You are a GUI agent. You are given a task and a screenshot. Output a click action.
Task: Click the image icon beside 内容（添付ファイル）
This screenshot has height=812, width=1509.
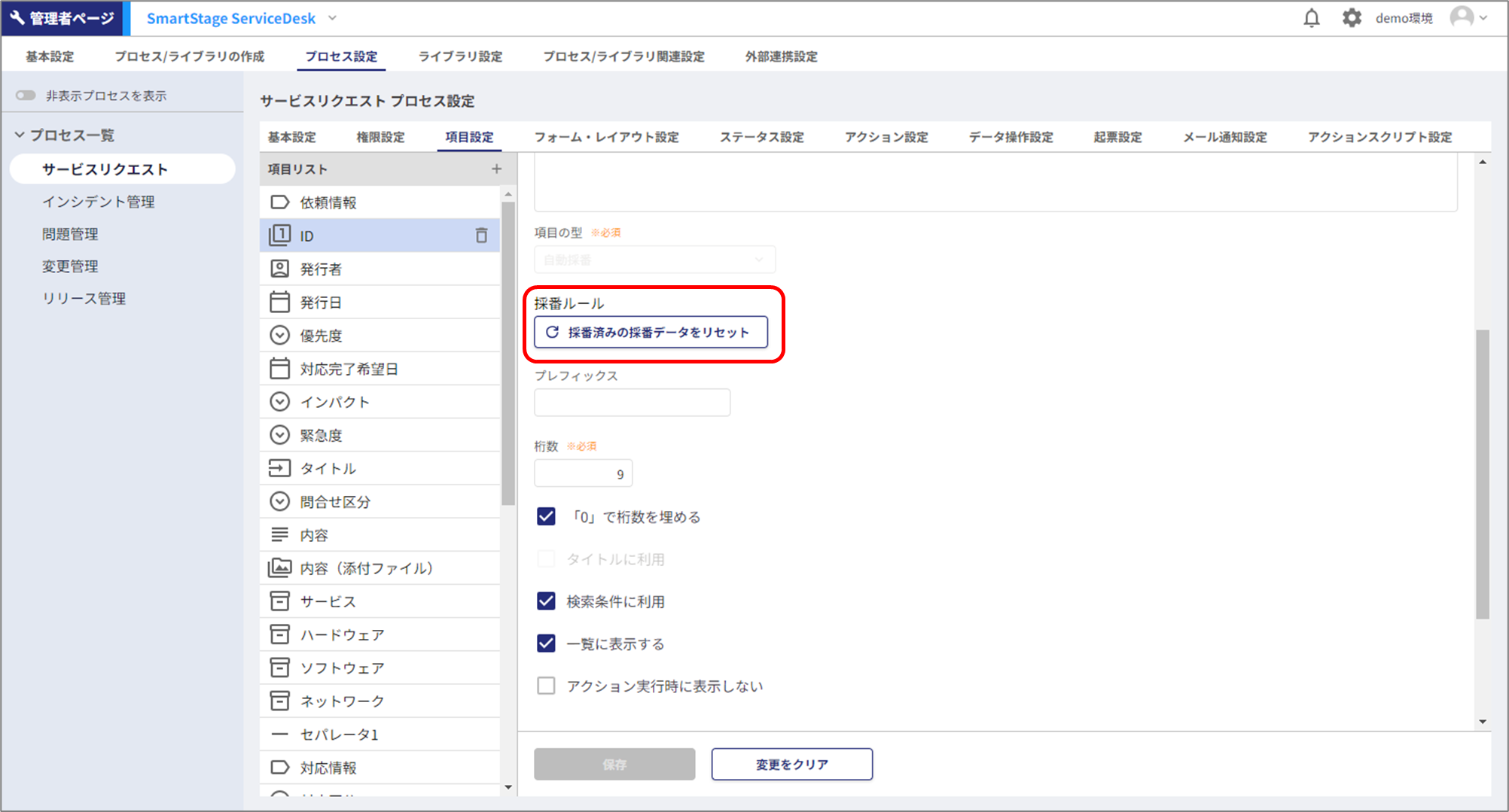(x=279, y=568)
